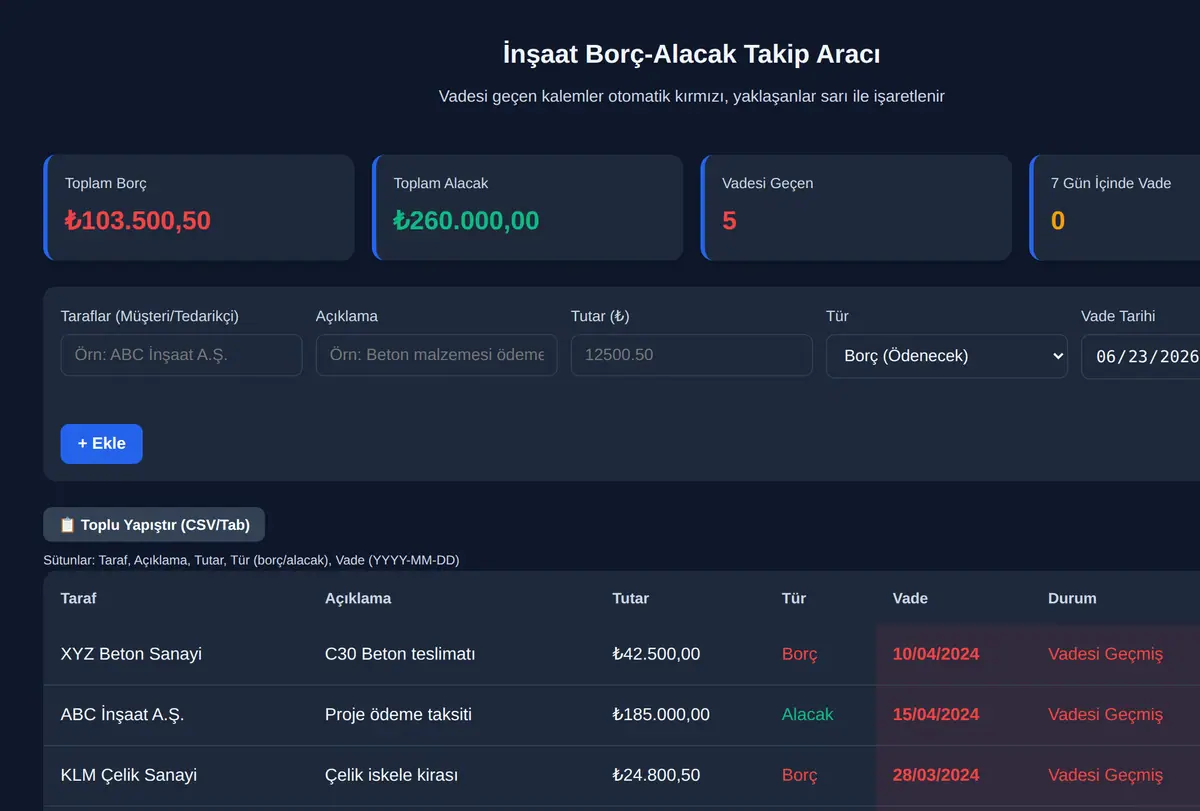Click the Borç type in the XYZ Beton row
This screenshot has width=1200, height=811.
tap(800, 654)
